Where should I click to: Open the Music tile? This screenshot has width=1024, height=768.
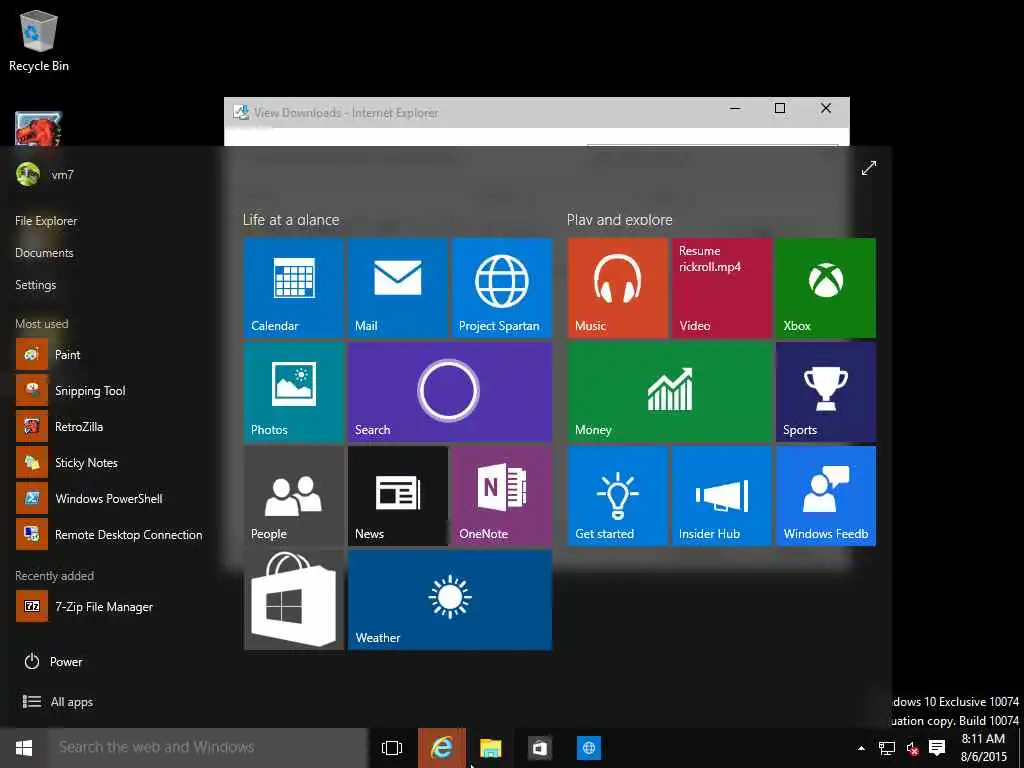pyautogui.click(x=617, y=288)
